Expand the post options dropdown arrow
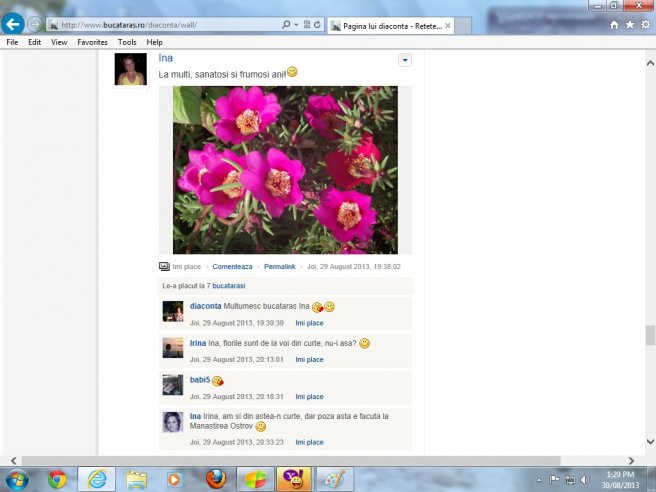656x492 pixels. [404, 60]
